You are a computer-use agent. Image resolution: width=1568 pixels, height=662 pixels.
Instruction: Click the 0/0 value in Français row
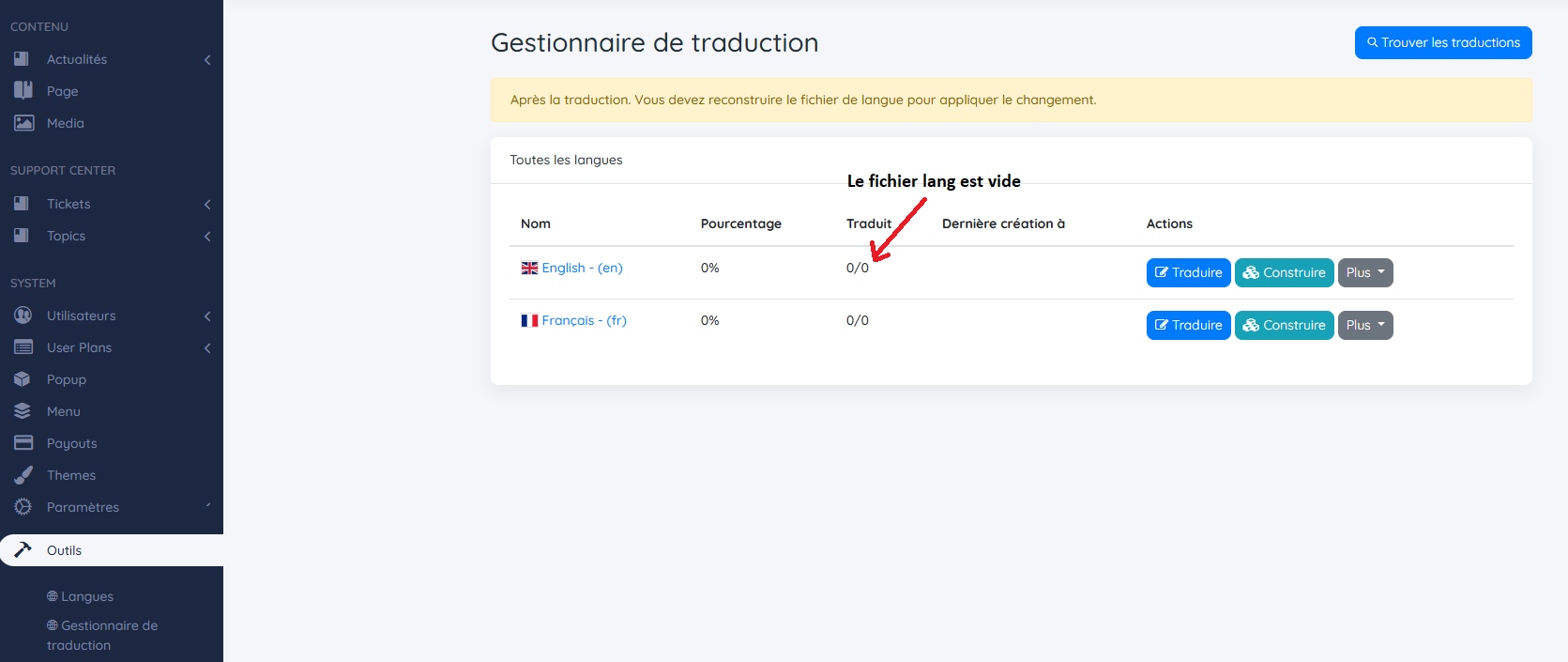(858, 320)
